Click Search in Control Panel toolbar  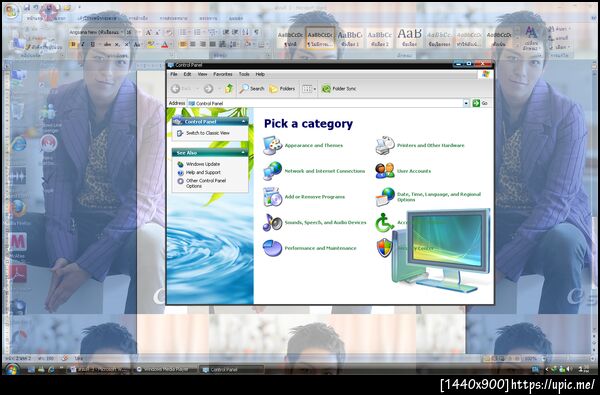point(252,89)
